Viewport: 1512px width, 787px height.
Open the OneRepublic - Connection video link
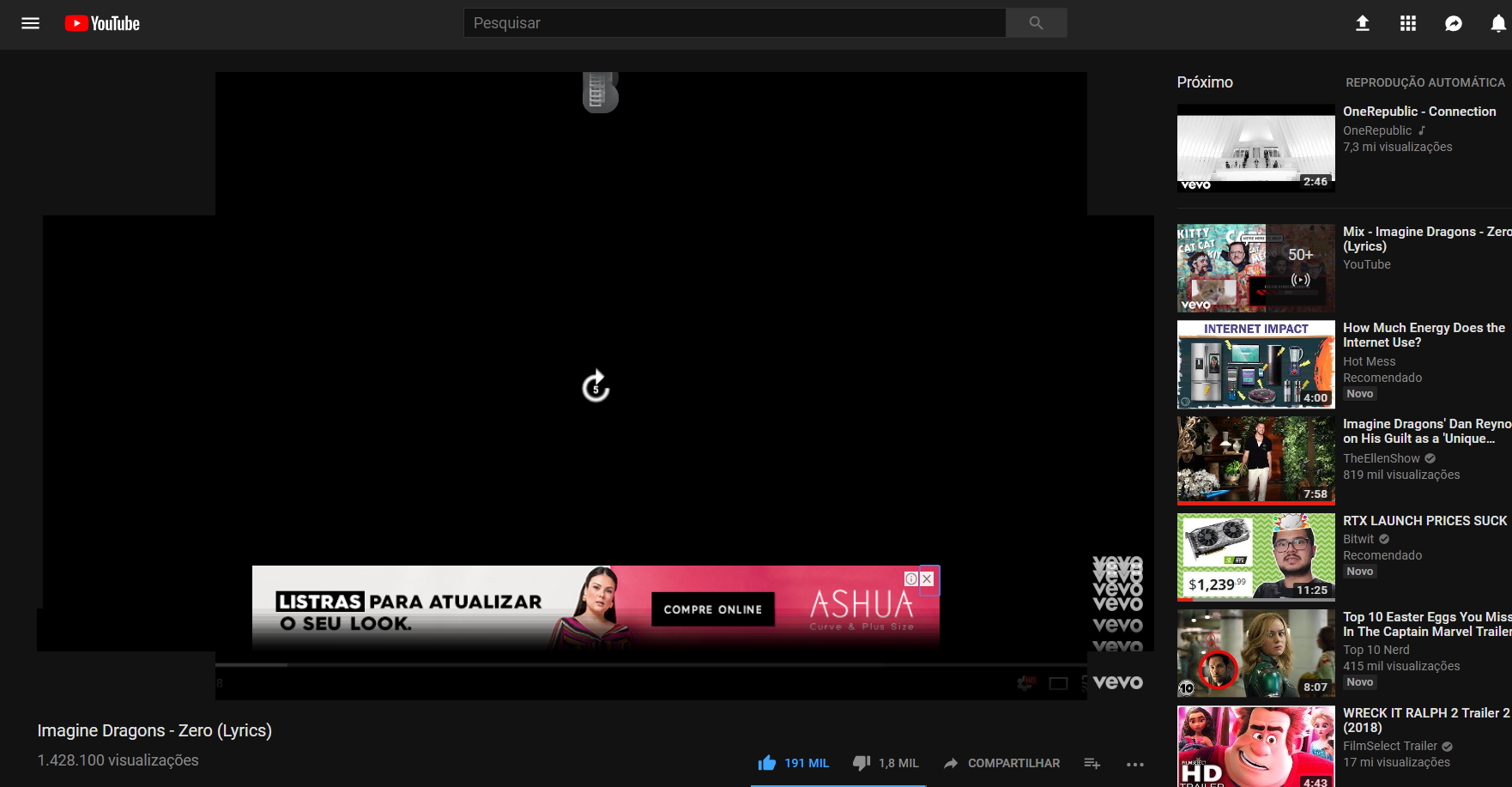1419,111
